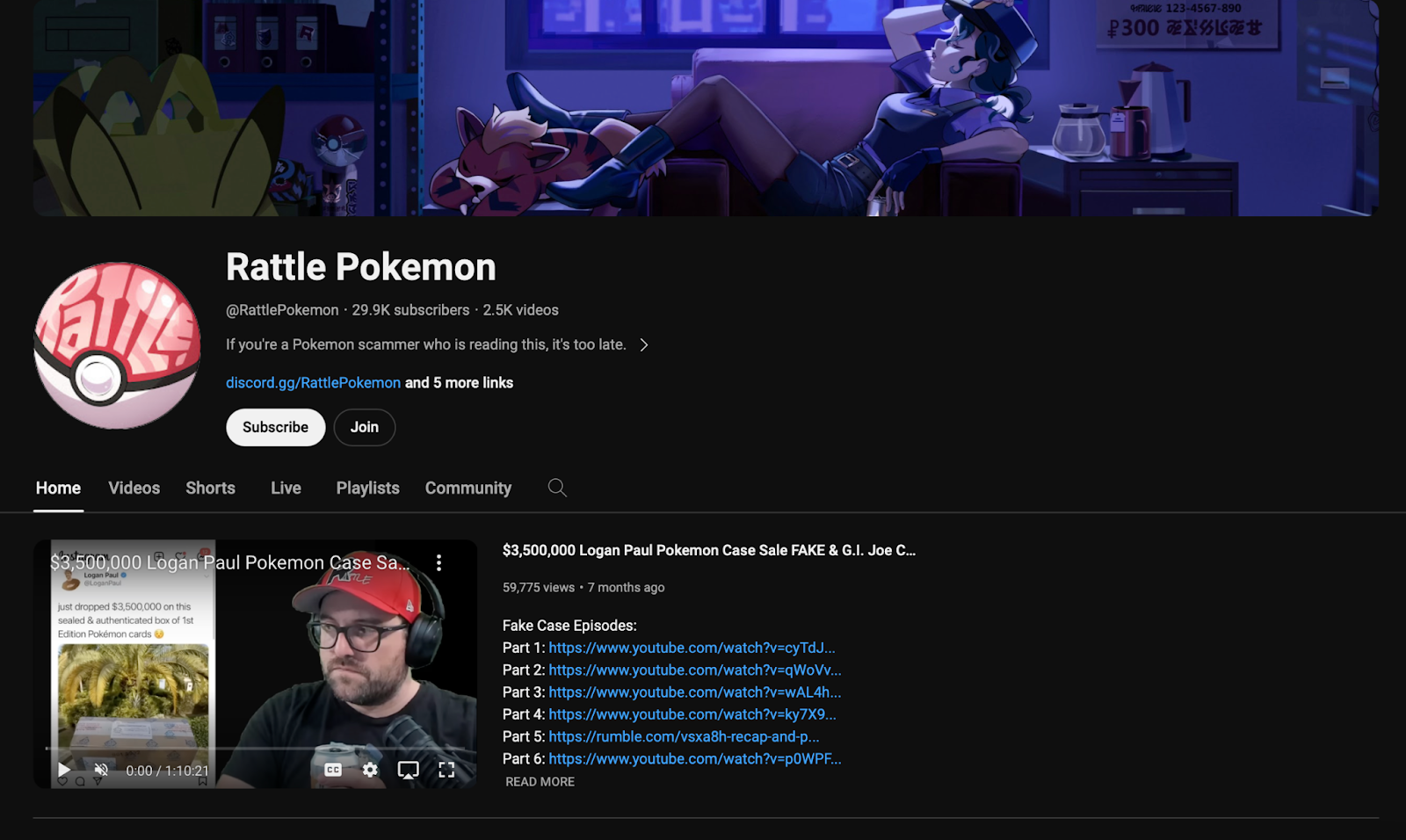Click the AirPlay cast icon

click(408, 770)
